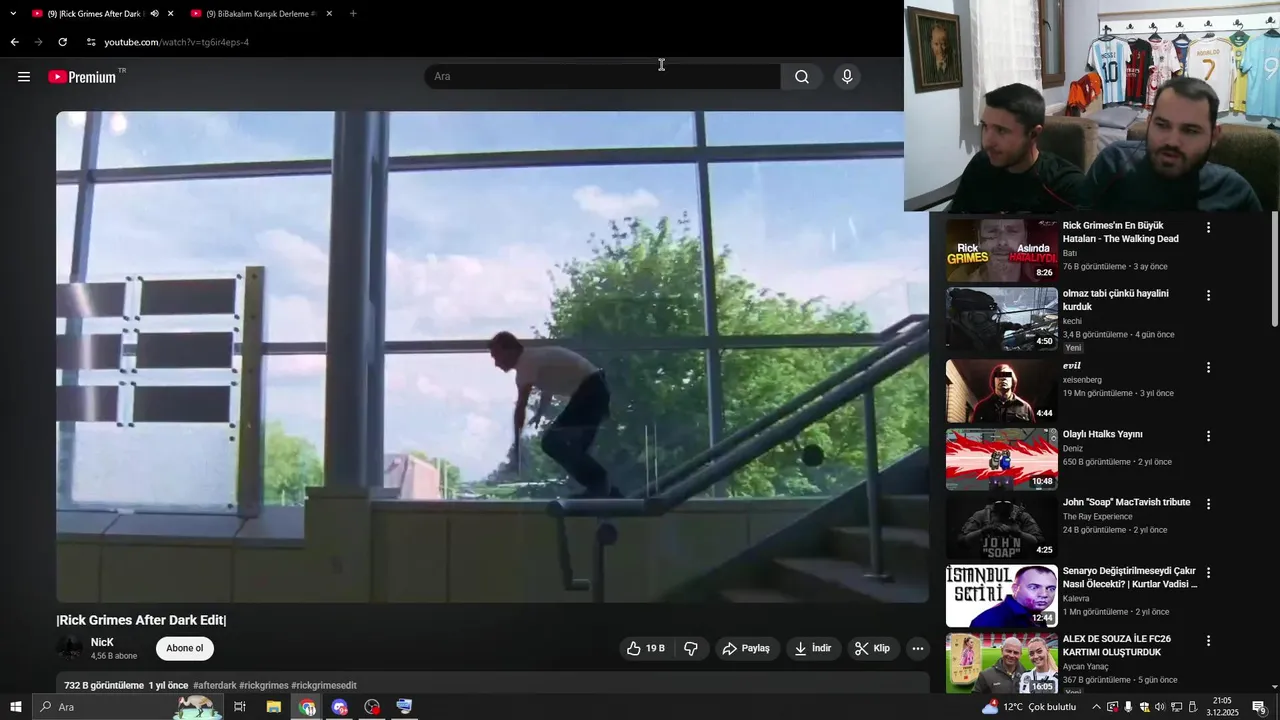Open The Ray Experience channel name
Viewport: 1280px width, 720px height.
coord(1097,516)
